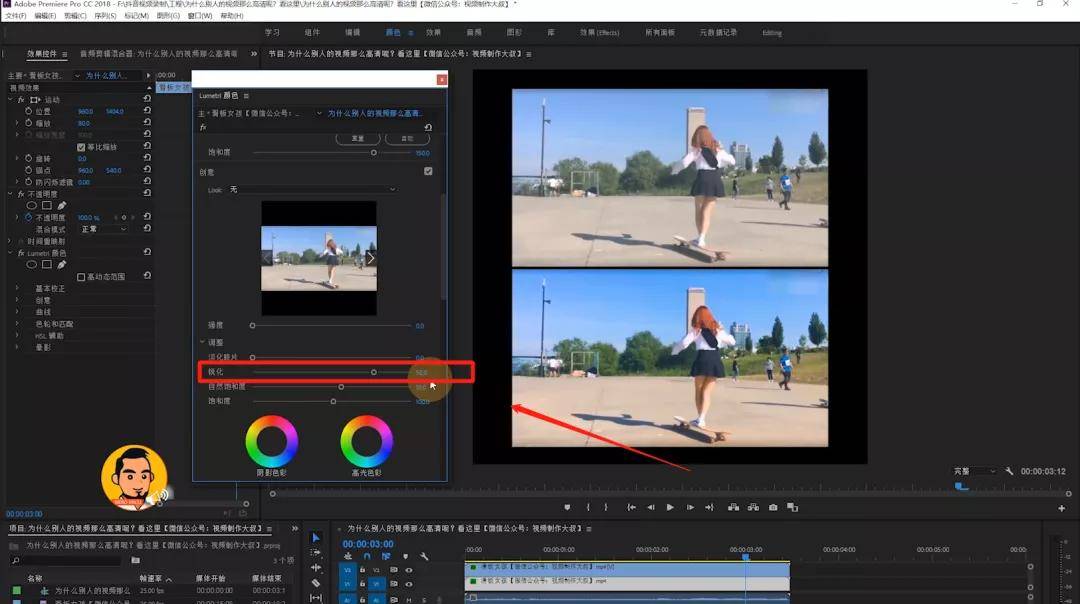
Task: Open the 混合模式 dropdown showing 正常
Action: pyautogui.click(x=104, y=229)
